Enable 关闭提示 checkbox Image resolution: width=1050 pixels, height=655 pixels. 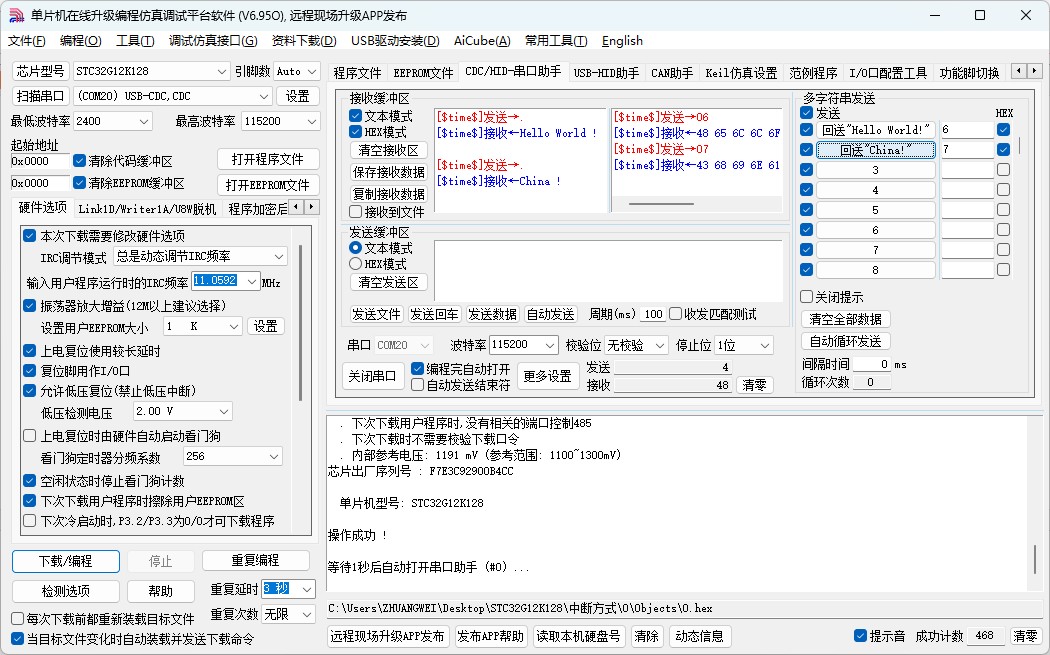807,297
